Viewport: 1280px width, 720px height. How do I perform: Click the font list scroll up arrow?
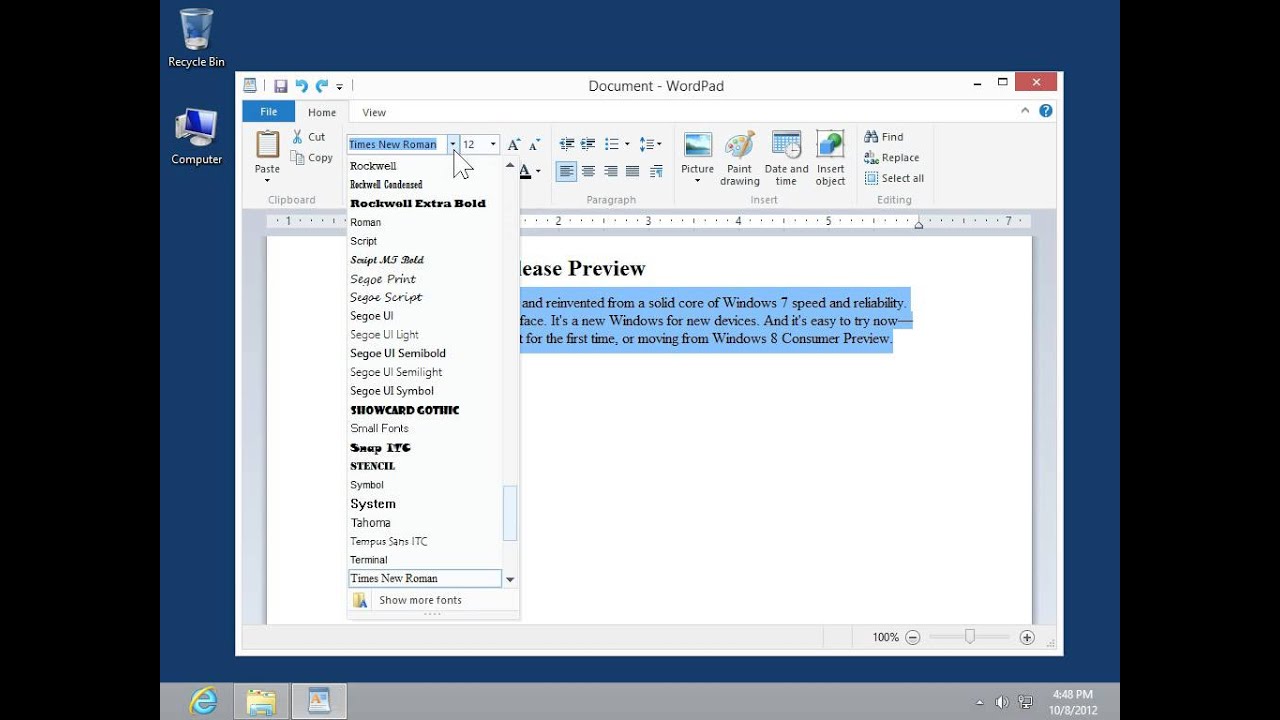pyautogui.click(x=510, y=165)
